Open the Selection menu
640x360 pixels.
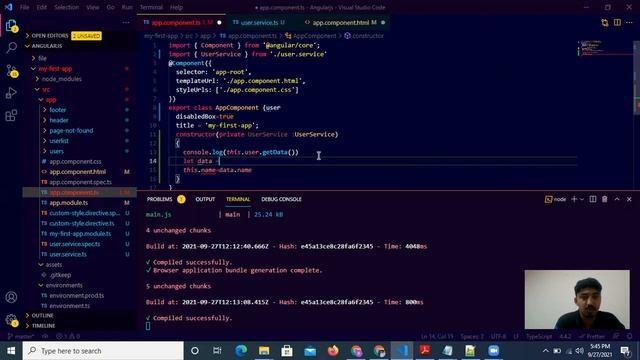67,7
